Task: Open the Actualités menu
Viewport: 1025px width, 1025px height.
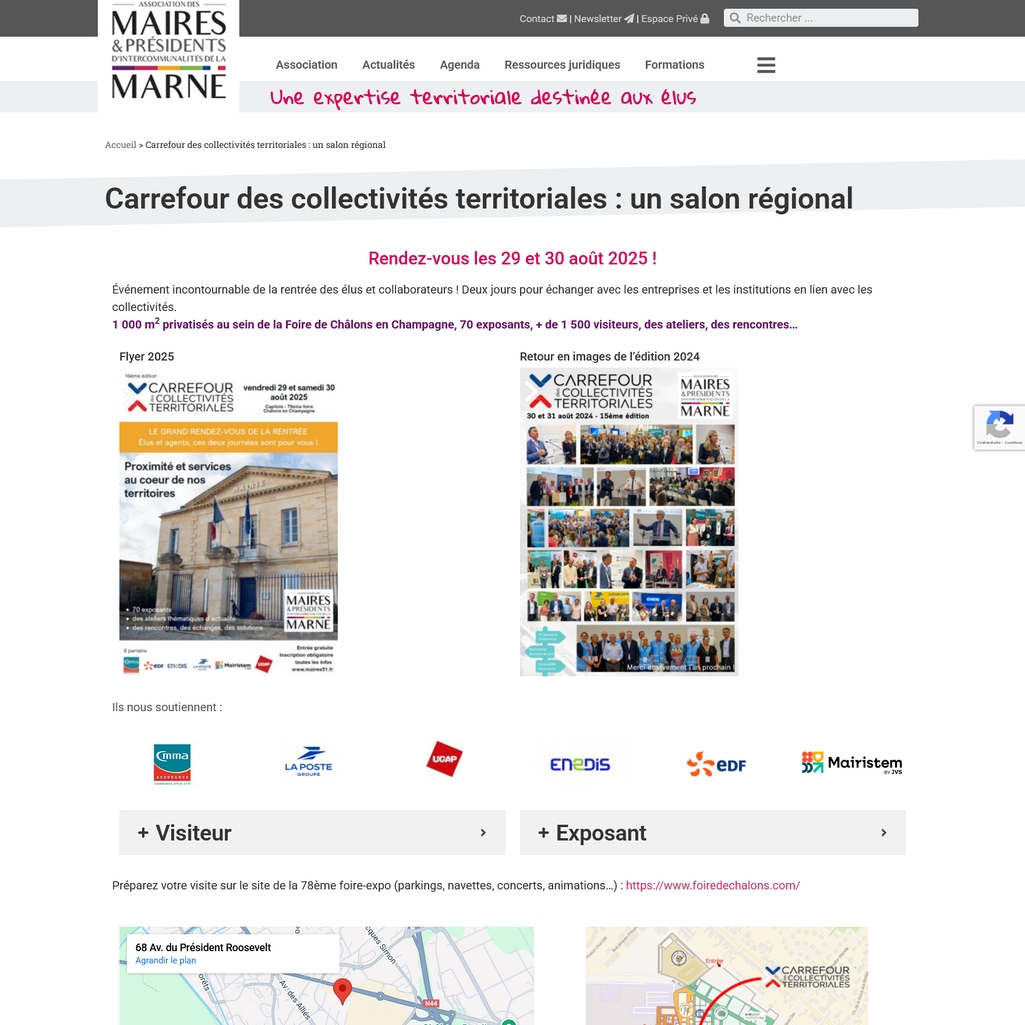Action: pyautogui.click(x=388, y=64)
